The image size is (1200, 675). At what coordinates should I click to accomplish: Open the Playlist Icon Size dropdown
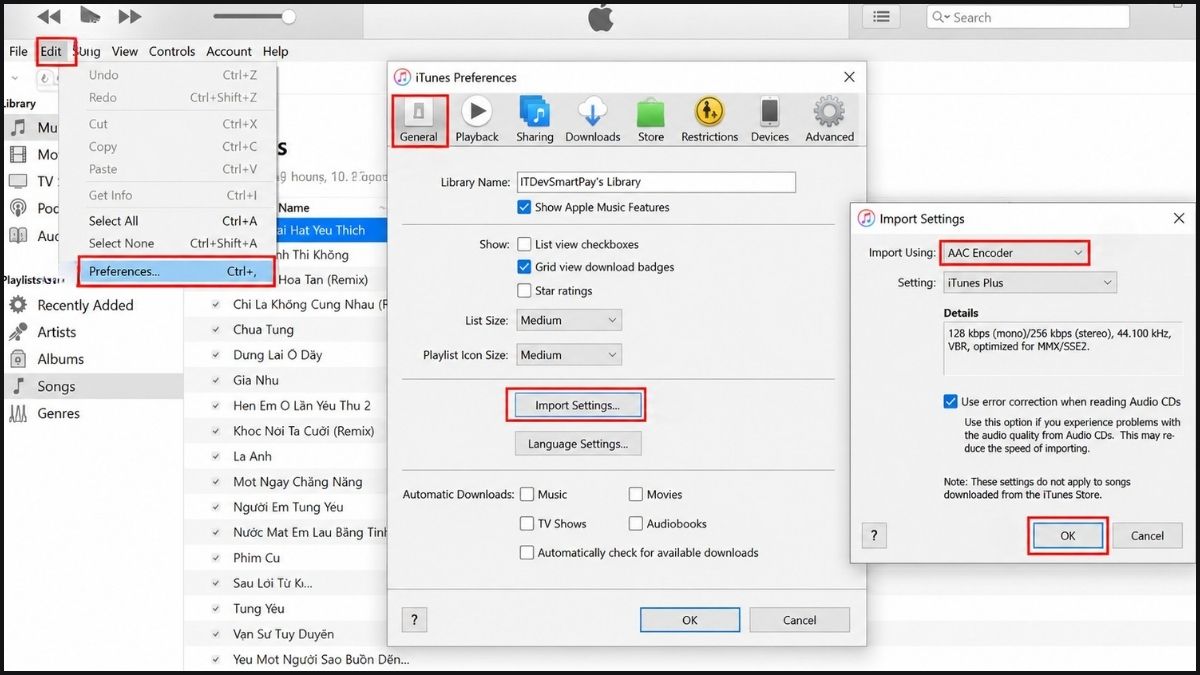(569, 355)
